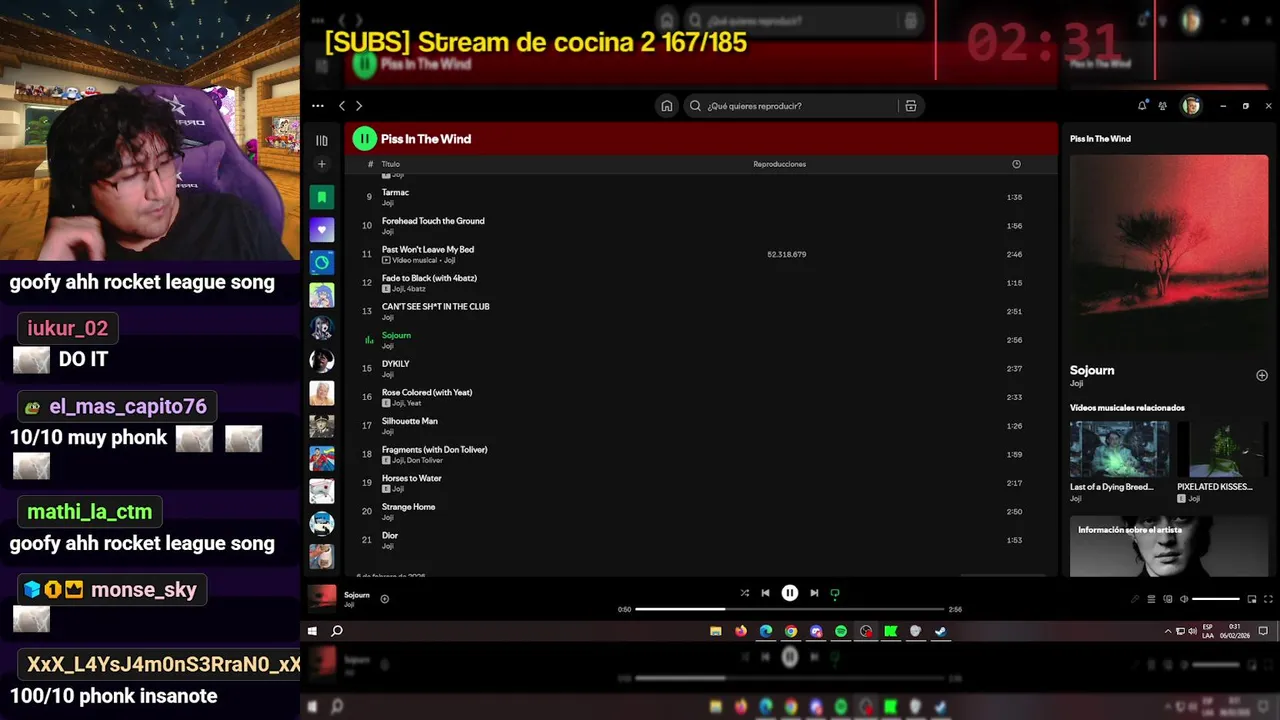Mute using the volume speaker icon
The height and width of the screenshot is (720, 1280).
click(1184, 599)
